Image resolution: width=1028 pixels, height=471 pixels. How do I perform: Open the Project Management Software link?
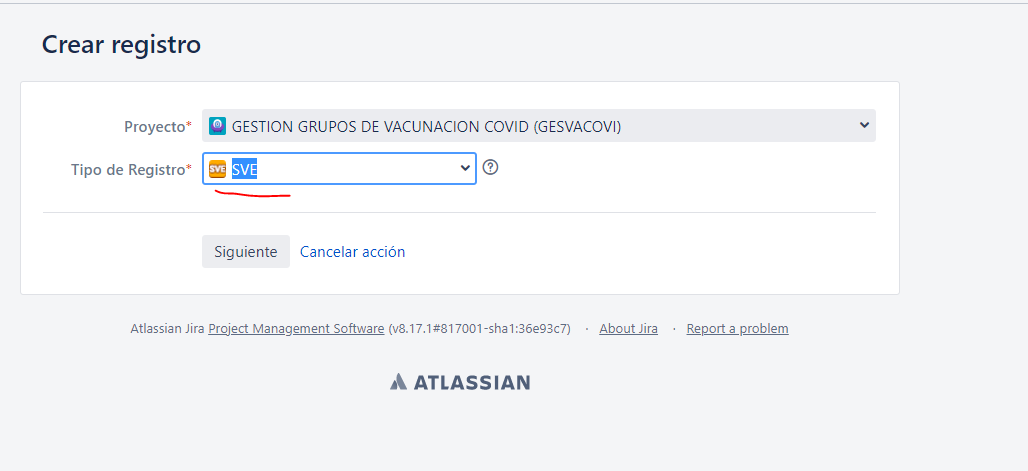(296, 329)
